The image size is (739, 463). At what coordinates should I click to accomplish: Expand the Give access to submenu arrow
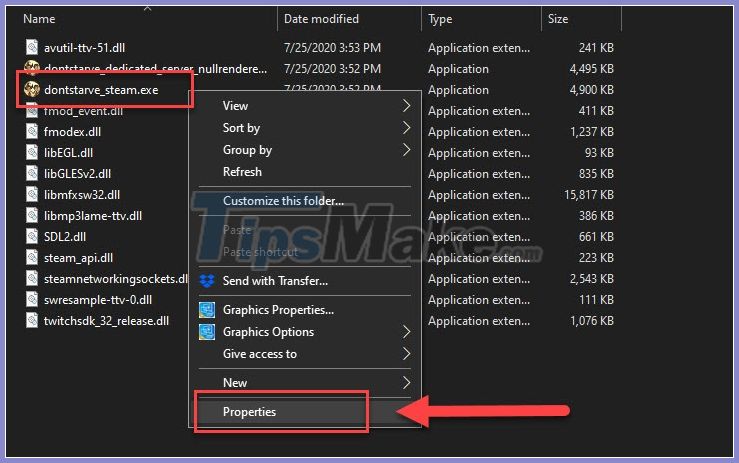(406, 354)
